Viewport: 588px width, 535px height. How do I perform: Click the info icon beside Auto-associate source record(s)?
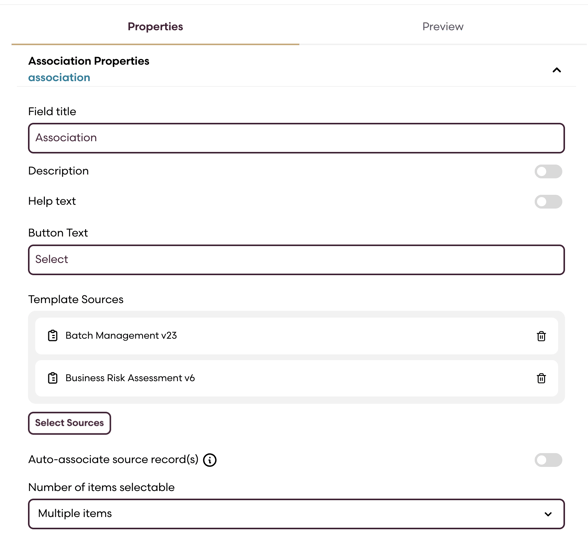210,460
